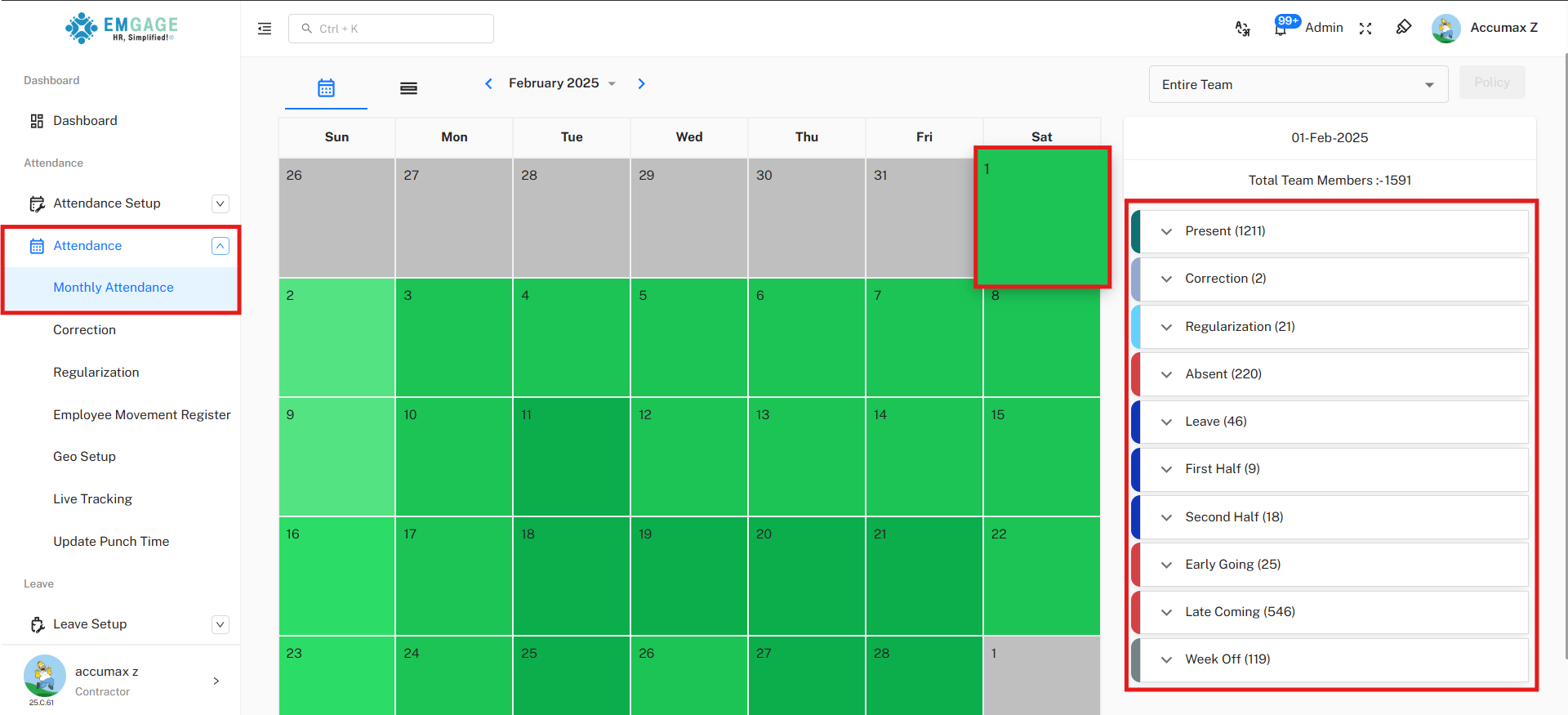The height and width of the screenshot is (715, 1568).
Task: Open the Live Tracking page
Action: coord(92,499)
